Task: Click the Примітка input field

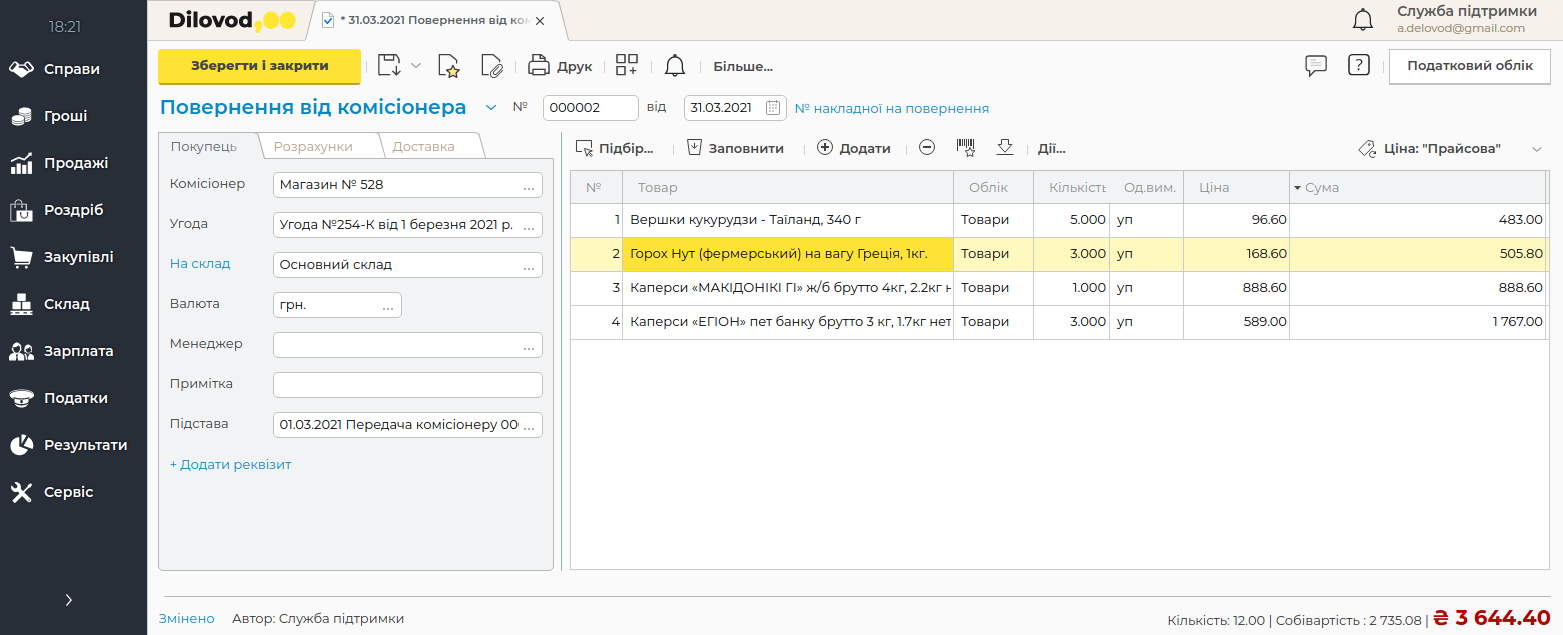Action: tap(407, 385)
